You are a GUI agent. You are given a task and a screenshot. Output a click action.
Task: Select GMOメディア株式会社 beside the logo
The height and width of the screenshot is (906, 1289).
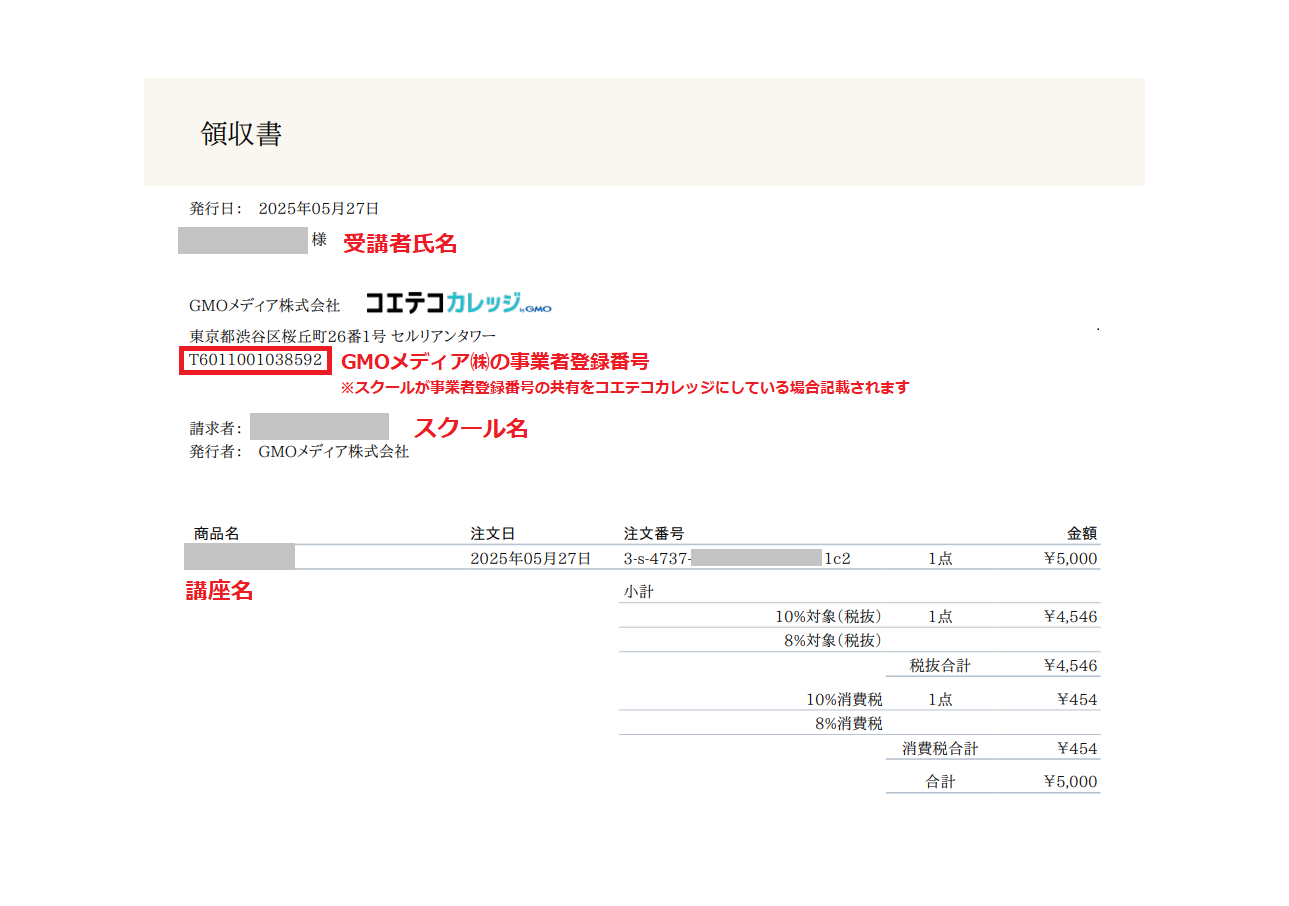tap(264, 305)
